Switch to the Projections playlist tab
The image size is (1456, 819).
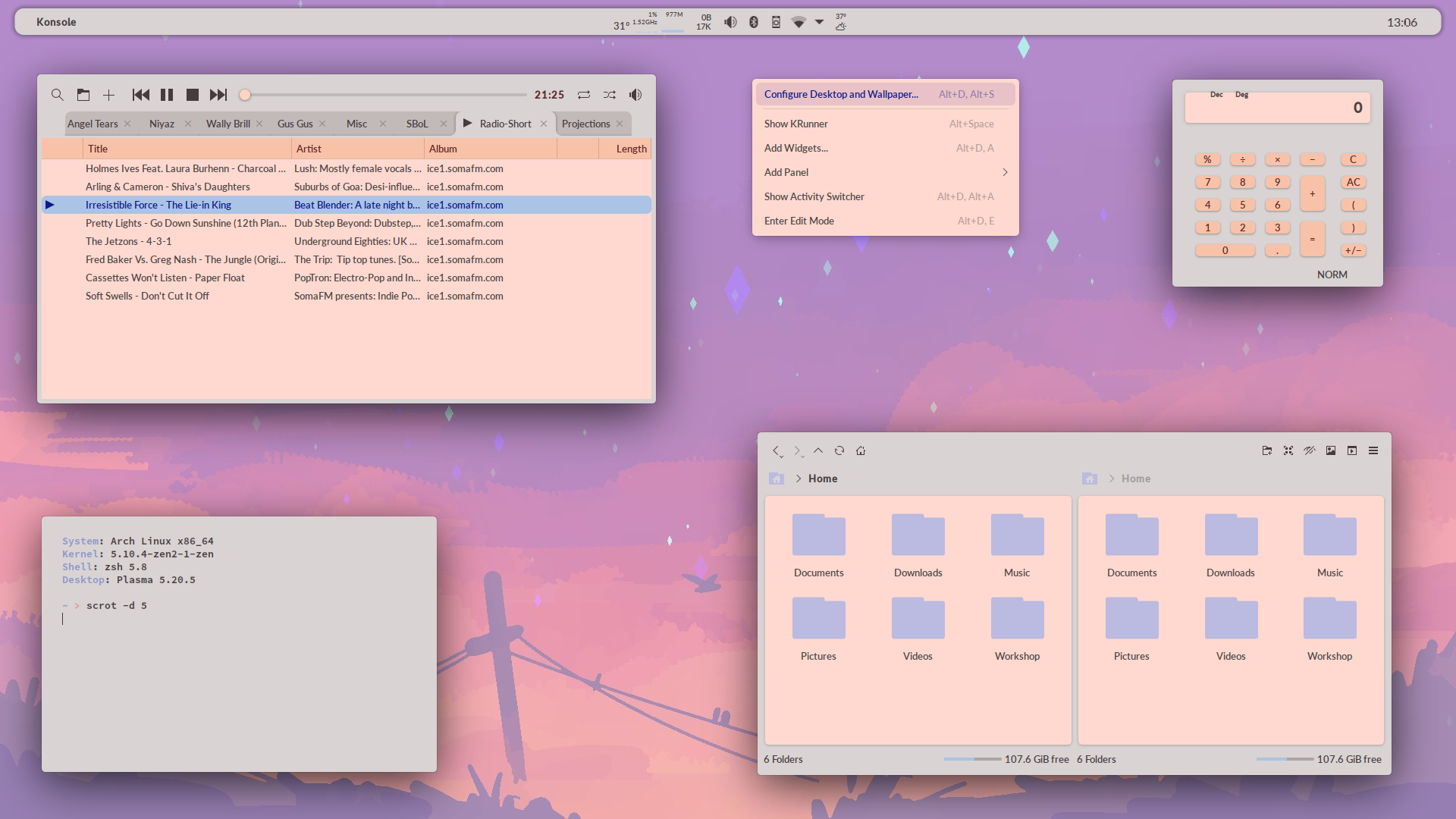pyautogui.click(x=585, y=124)
